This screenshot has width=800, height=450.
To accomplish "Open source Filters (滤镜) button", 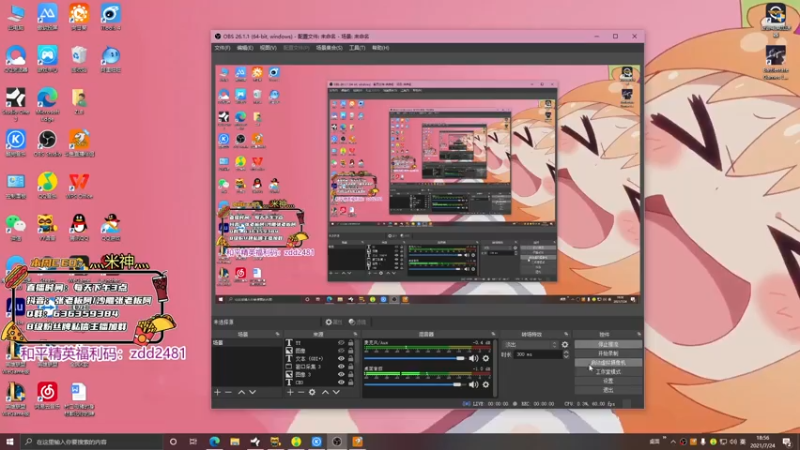I will pyautogui.click(x=358, y=322).
